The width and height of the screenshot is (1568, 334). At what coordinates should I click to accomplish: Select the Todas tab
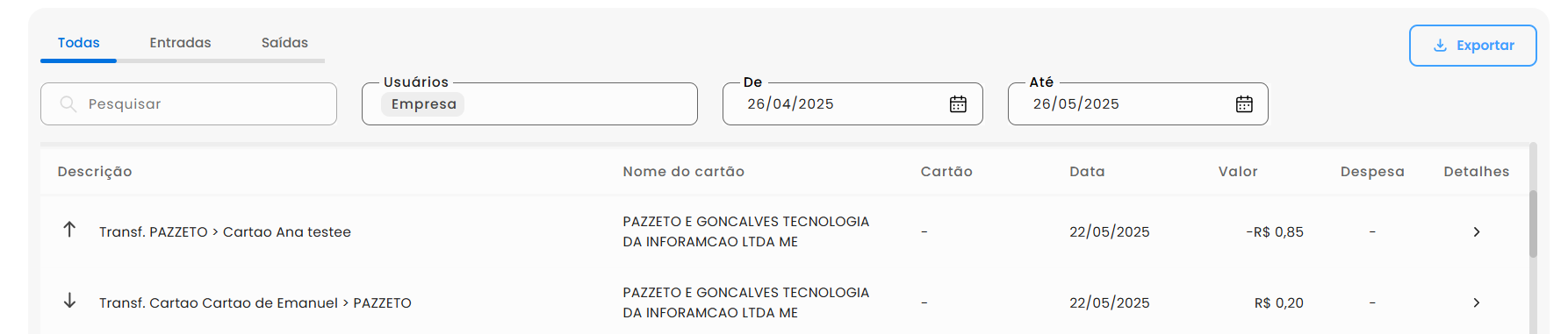78,43
